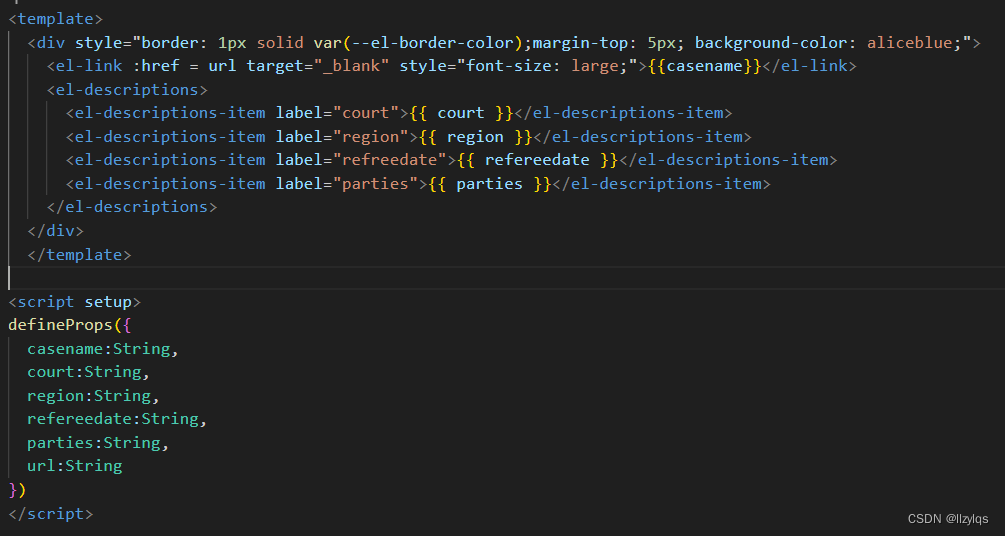Click the ':href' attribute on el-link
The image size is (1005, 536).
(x=156, y=66)
